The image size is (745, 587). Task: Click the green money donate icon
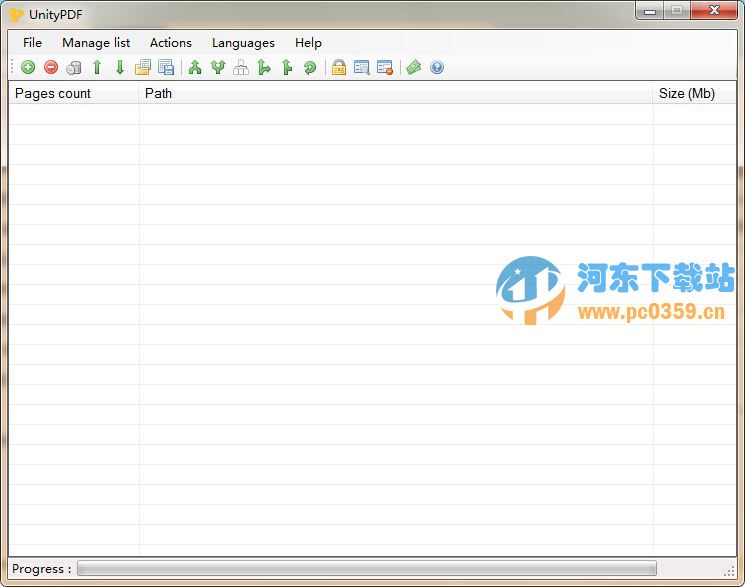413,67
